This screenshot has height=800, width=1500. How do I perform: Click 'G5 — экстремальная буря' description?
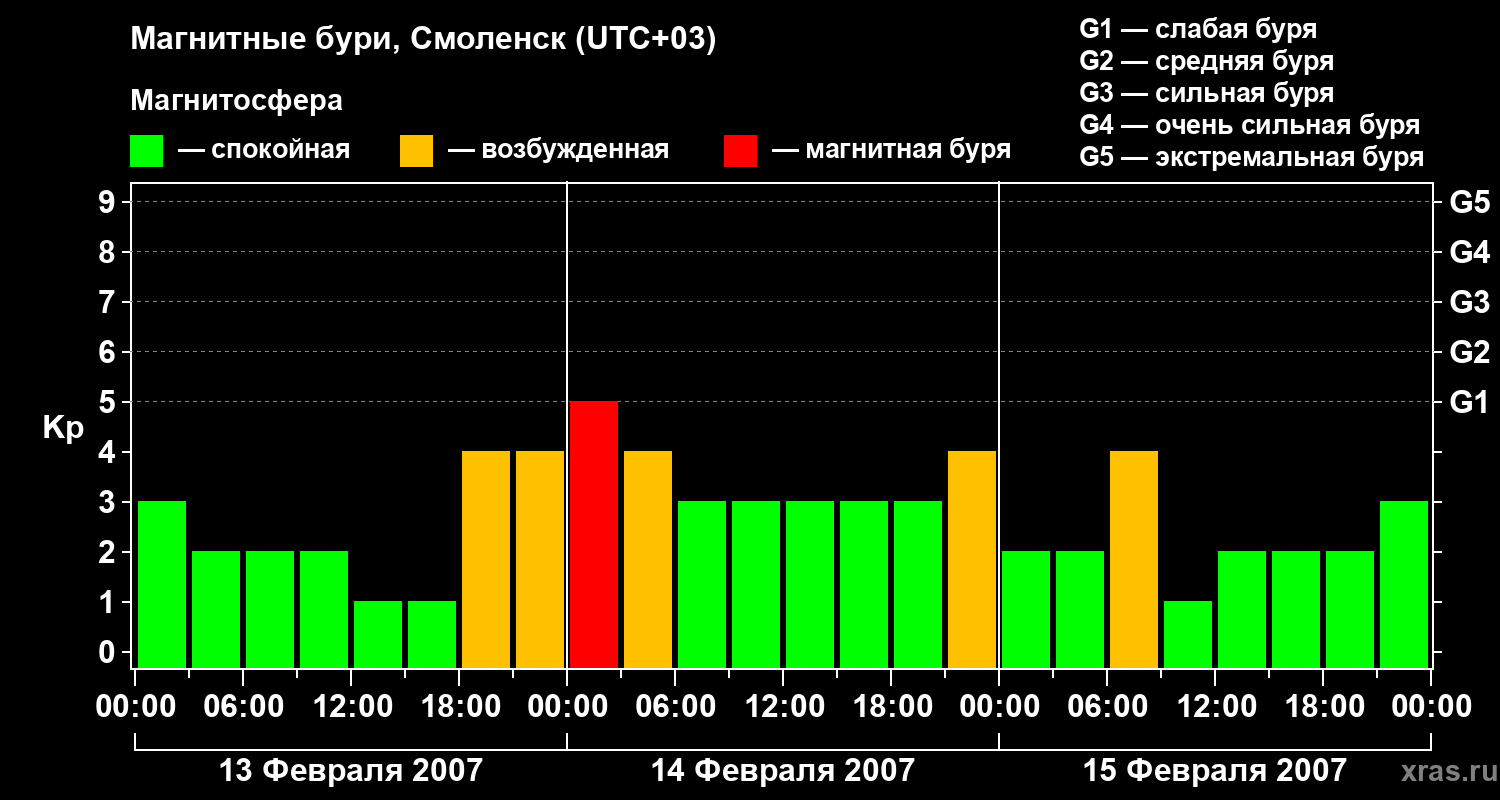click(1252, 158)
